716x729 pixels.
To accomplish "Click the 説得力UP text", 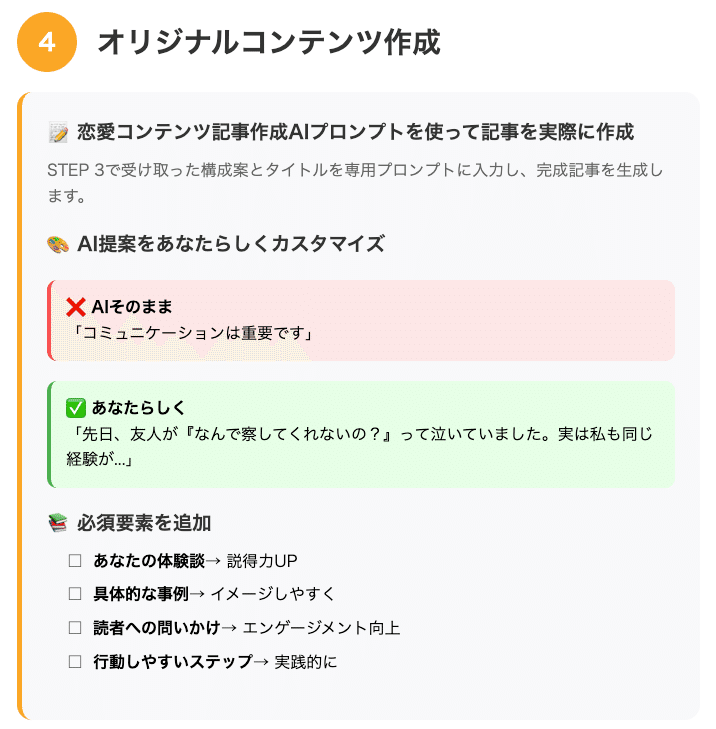I will point(263,560).
